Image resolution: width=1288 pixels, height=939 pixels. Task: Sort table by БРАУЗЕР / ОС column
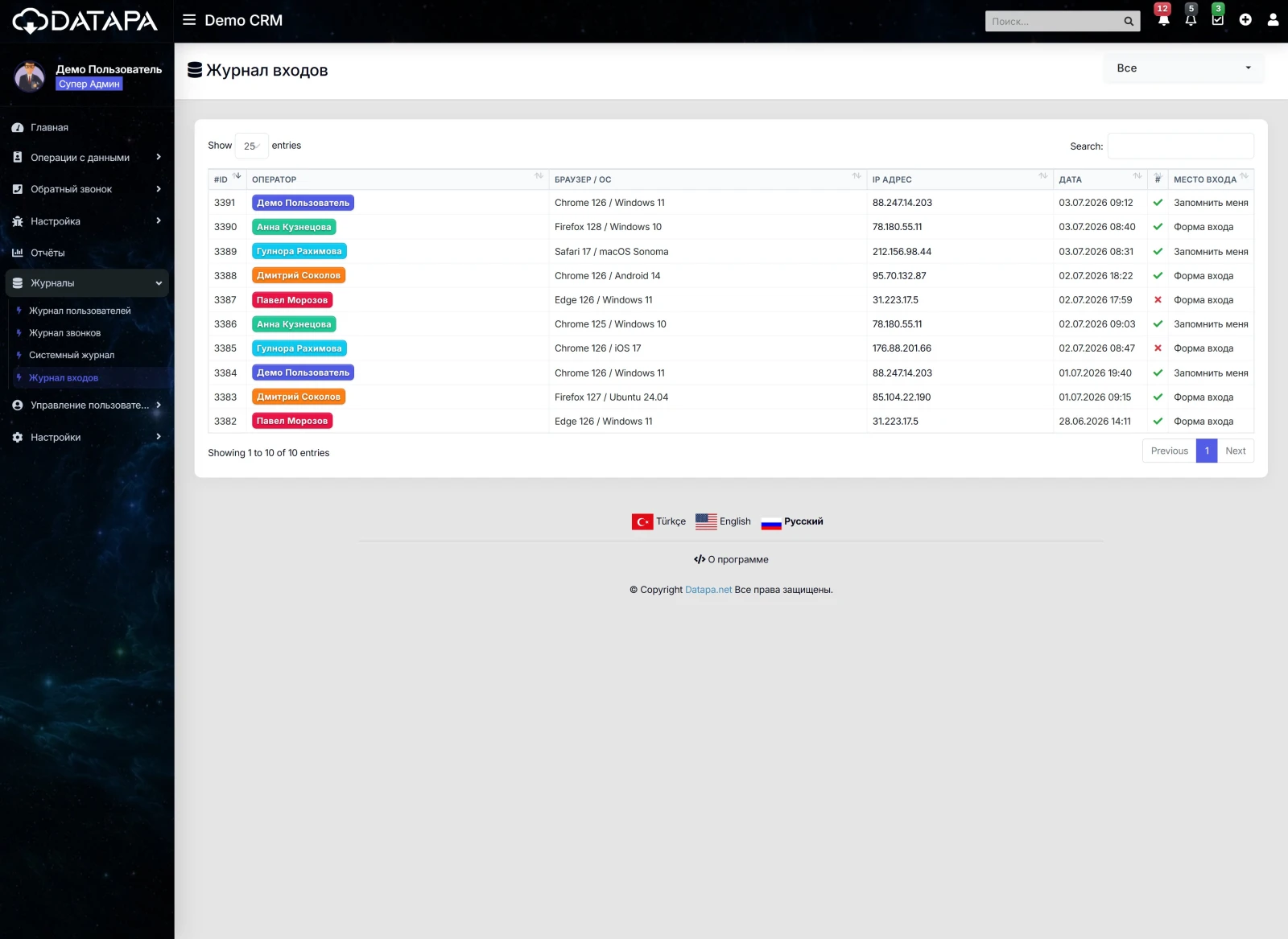(708, 179)
